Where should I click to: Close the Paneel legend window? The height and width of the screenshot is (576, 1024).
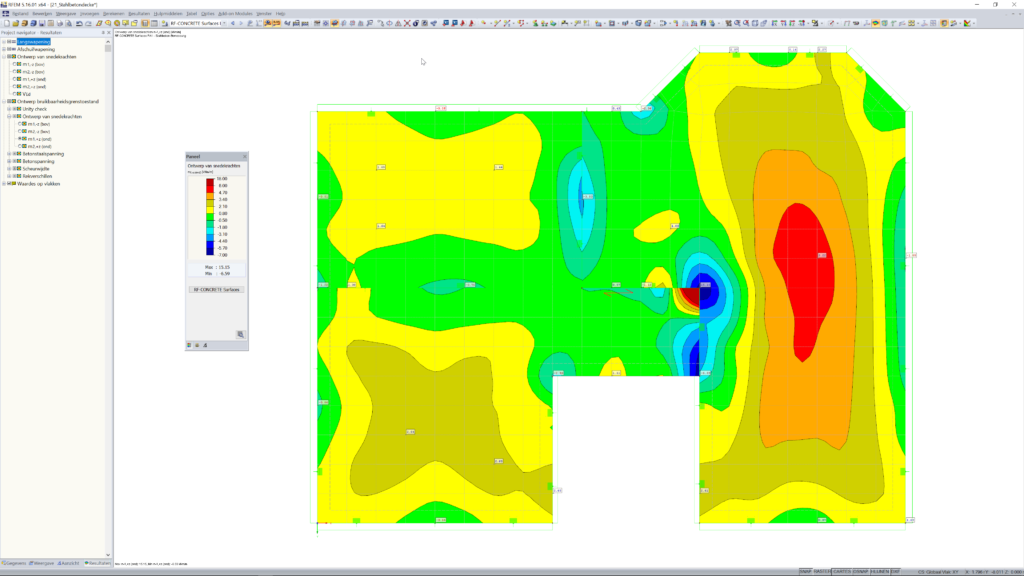pyautogui.click(x=244, y=157)
